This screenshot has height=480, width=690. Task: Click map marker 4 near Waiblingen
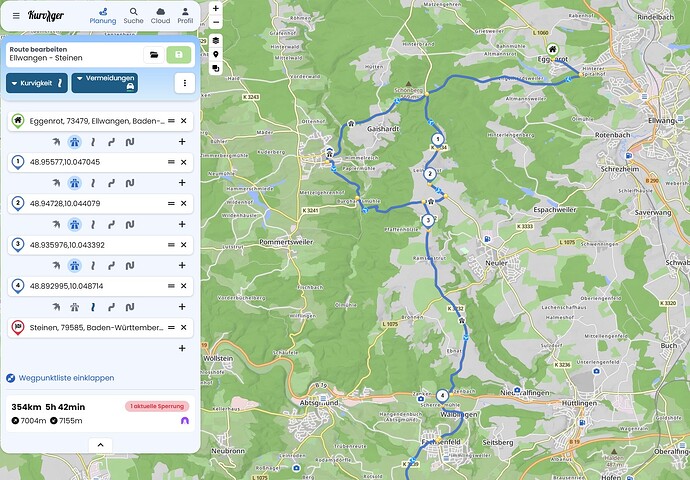coord(442,396)
